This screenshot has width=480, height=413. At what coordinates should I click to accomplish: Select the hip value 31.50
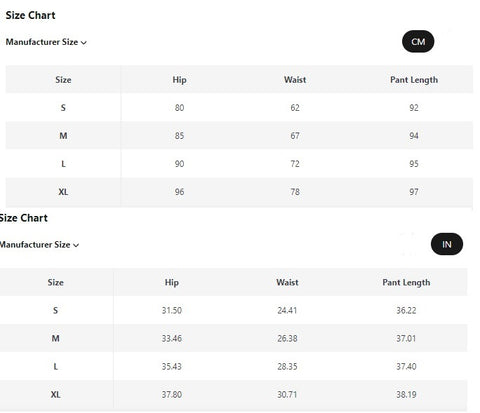172,310
